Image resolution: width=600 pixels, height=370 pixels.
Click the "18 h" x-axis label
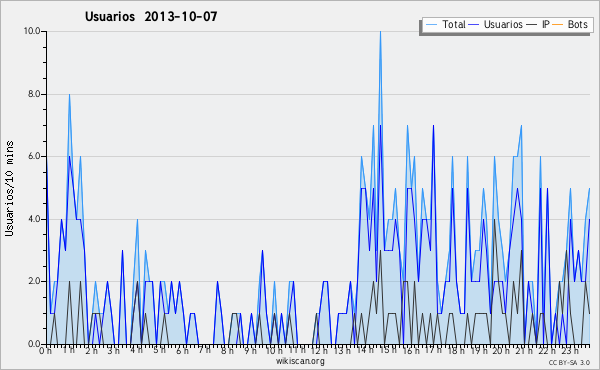(456, 351)
